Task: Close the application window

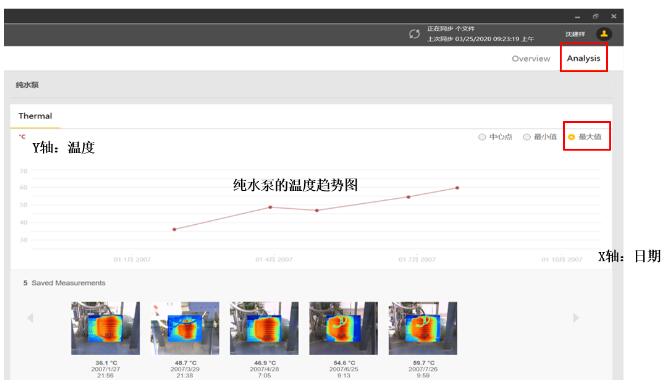Action: tap(613, 16)
